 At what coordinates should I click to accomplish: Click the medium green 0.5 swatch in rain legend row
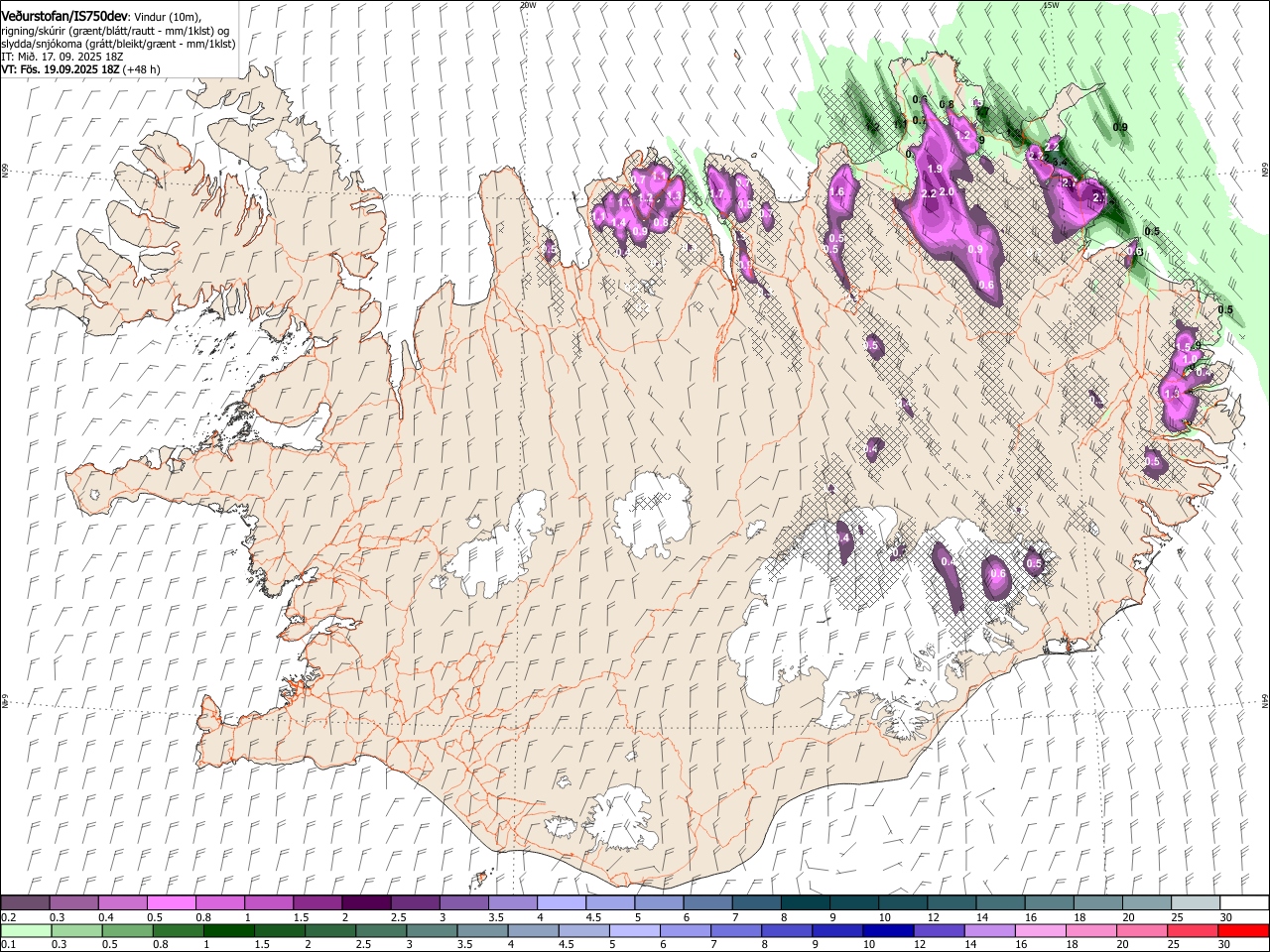pyautogui.click(x=127, y=930)
